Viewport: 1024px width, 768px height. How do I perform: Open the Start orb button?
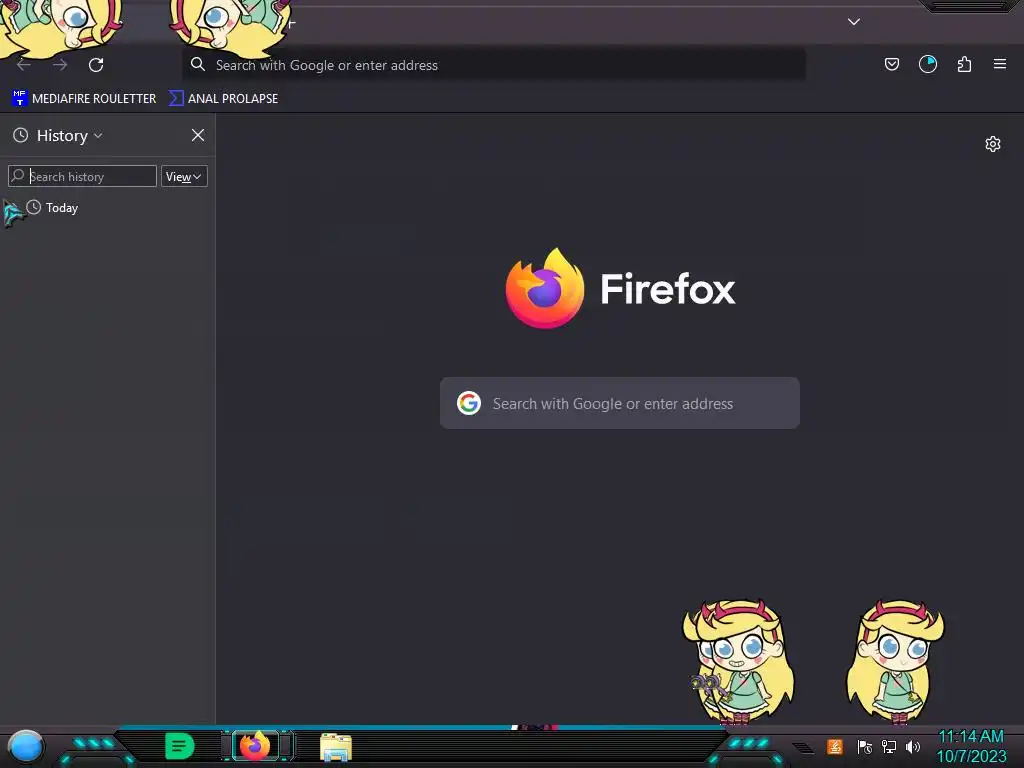(25, 746)
